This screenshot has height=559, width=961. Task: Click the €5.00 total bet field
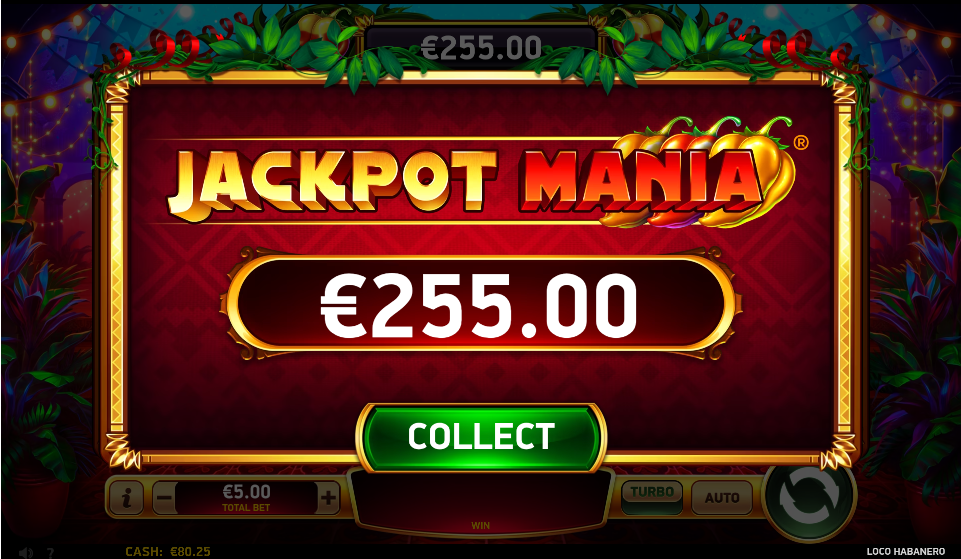tap(246, 497)
